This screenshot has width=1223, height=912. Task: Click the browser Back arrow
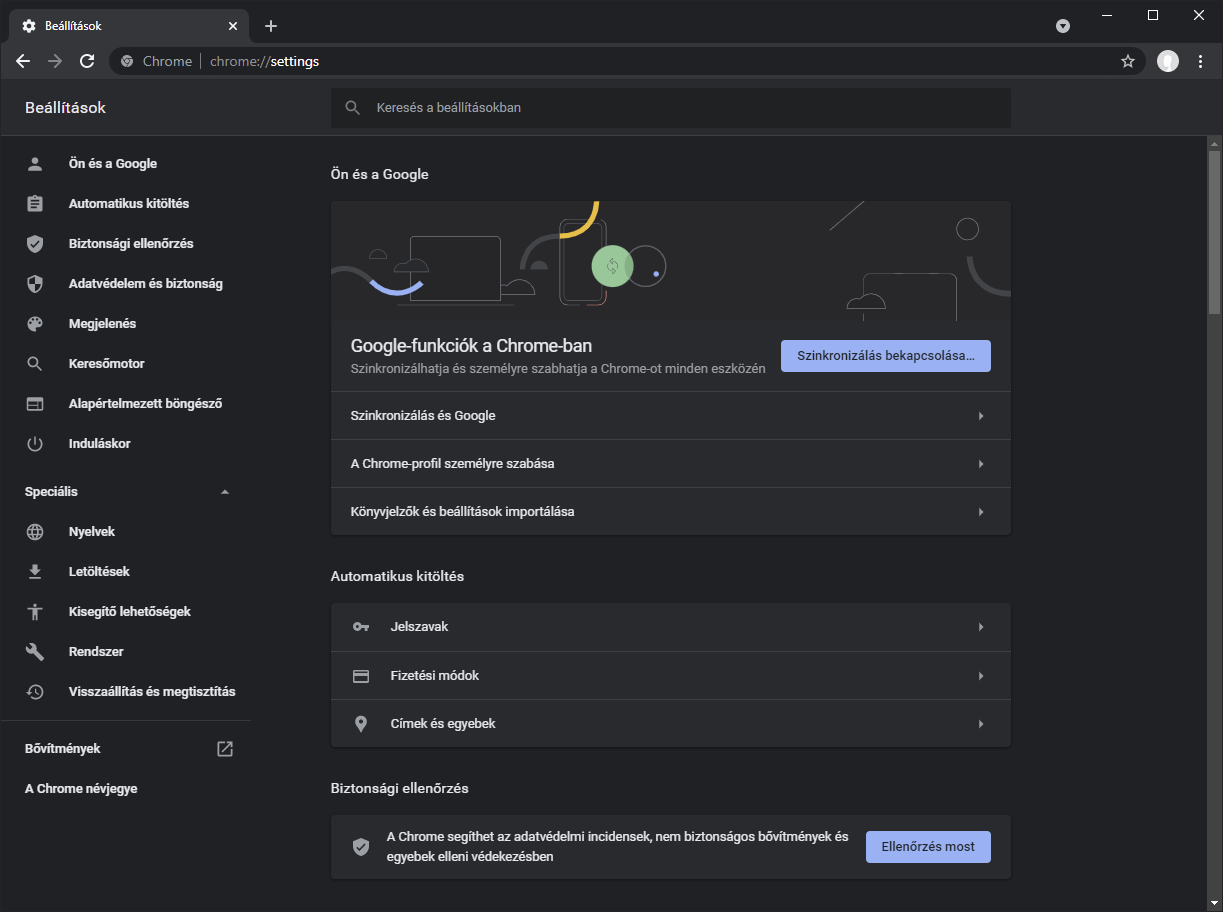click(23, 61)
